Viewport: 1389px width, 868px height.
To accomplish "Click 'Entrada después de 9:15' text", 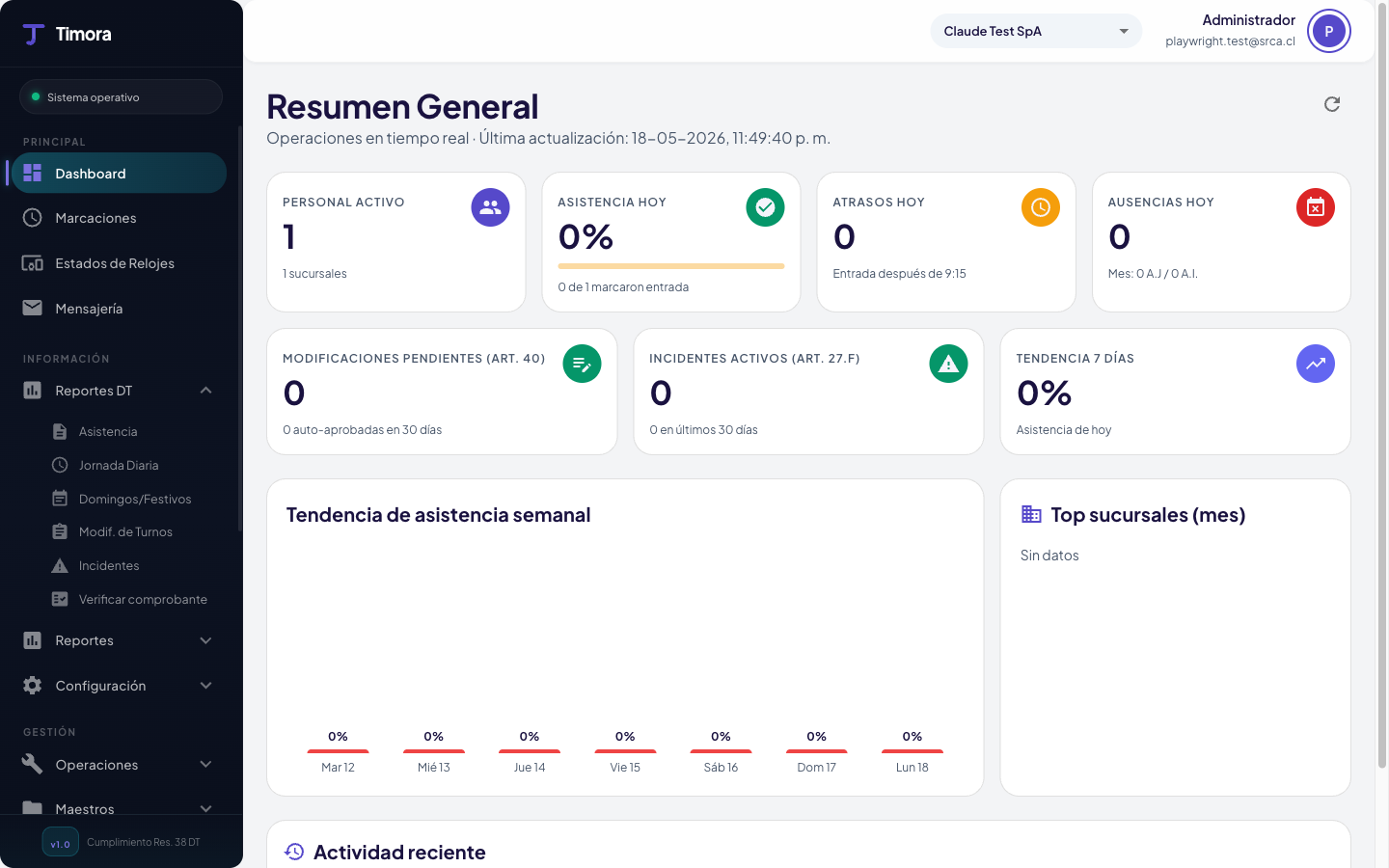I will [x=899, y=274].
